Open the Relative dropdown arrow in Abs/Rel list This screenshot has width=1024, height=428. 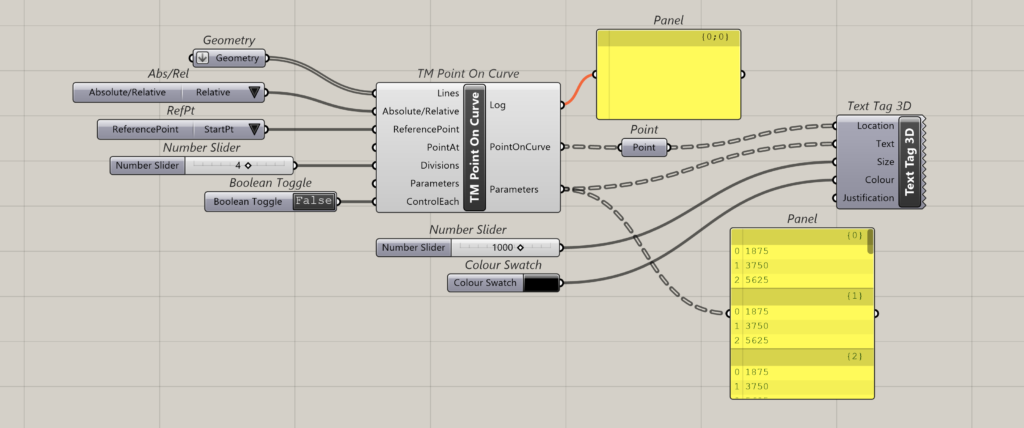click(255, 93)
